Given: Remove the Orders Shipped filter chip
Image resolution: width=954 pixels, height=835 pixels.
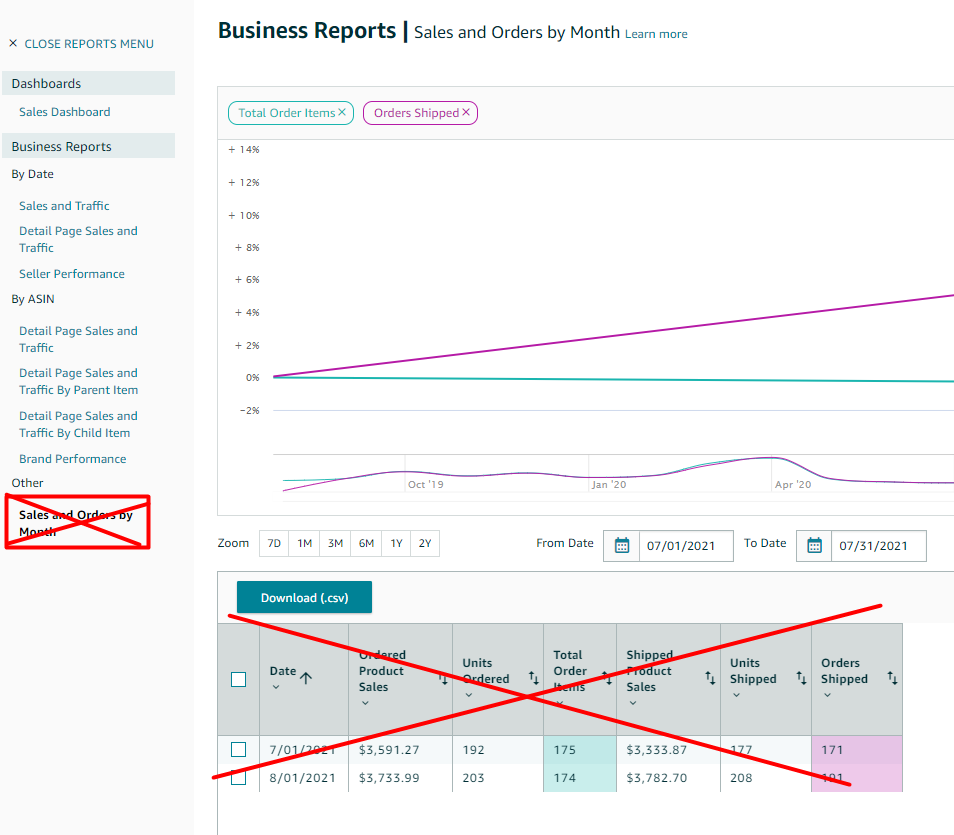Looking at the screenshot, I should coord(466,113).
